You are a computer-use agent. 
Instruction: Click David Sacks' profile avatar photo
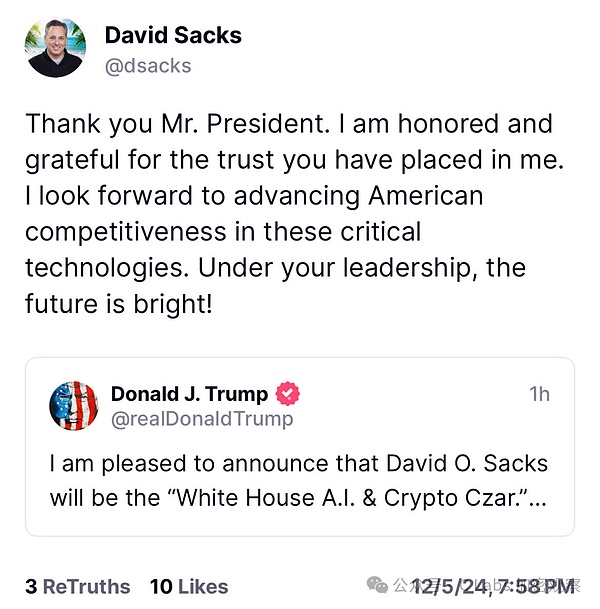[x=56, y=49]
